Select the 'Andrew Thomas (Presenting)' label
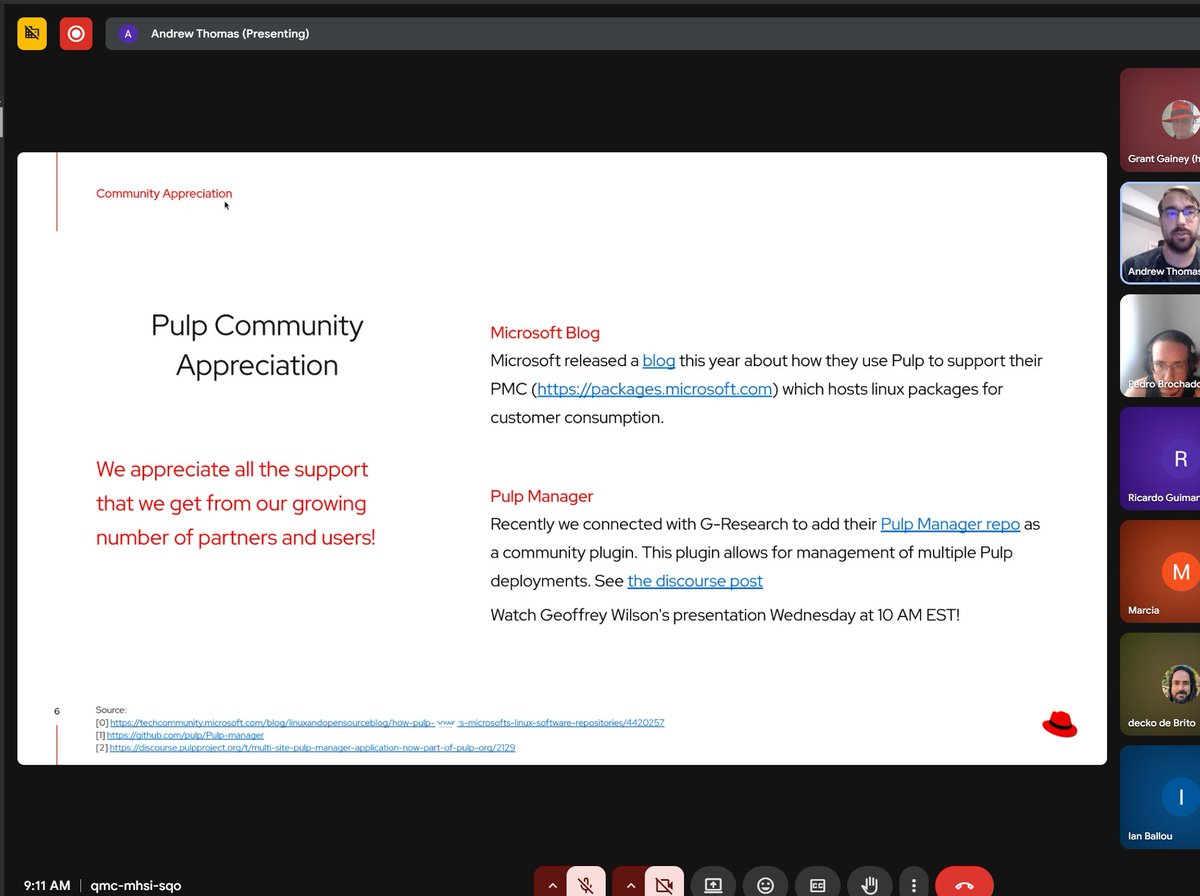Viewport: 1200px width, 896px height. (230, 33)
